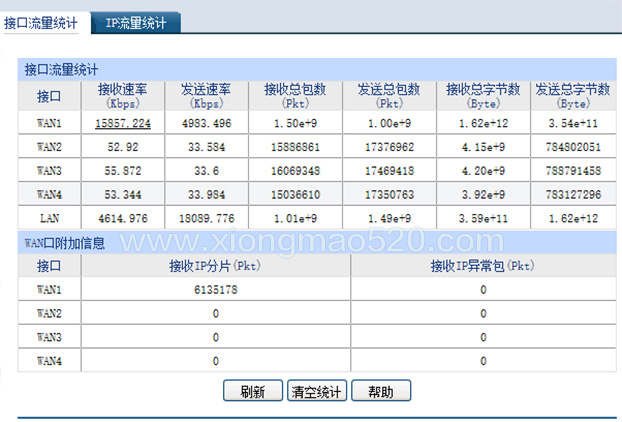This screenshot has width=622, height=422.
Task: Click the 接收IP分片 (Pkt) column header
Action: tap(215, 265)
